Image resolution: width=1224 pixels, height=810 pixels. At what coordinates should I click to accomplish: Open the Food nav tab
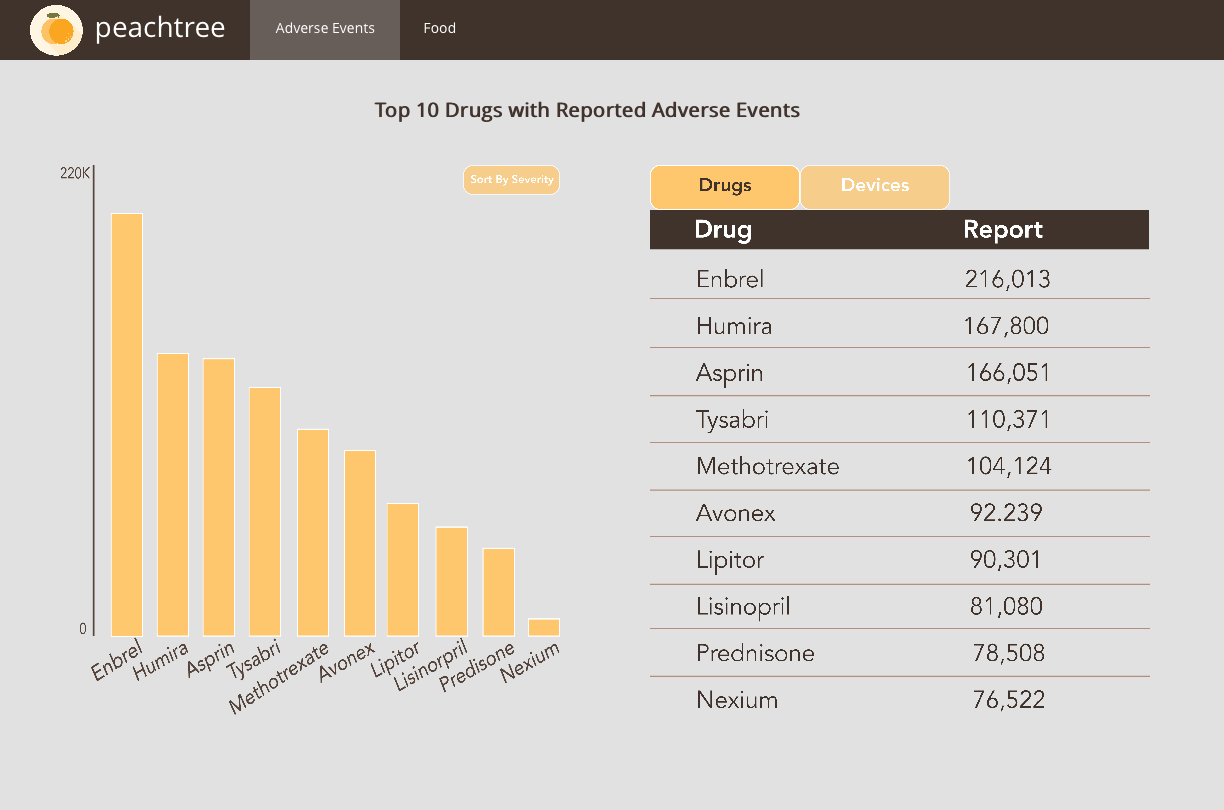[439, 28]
